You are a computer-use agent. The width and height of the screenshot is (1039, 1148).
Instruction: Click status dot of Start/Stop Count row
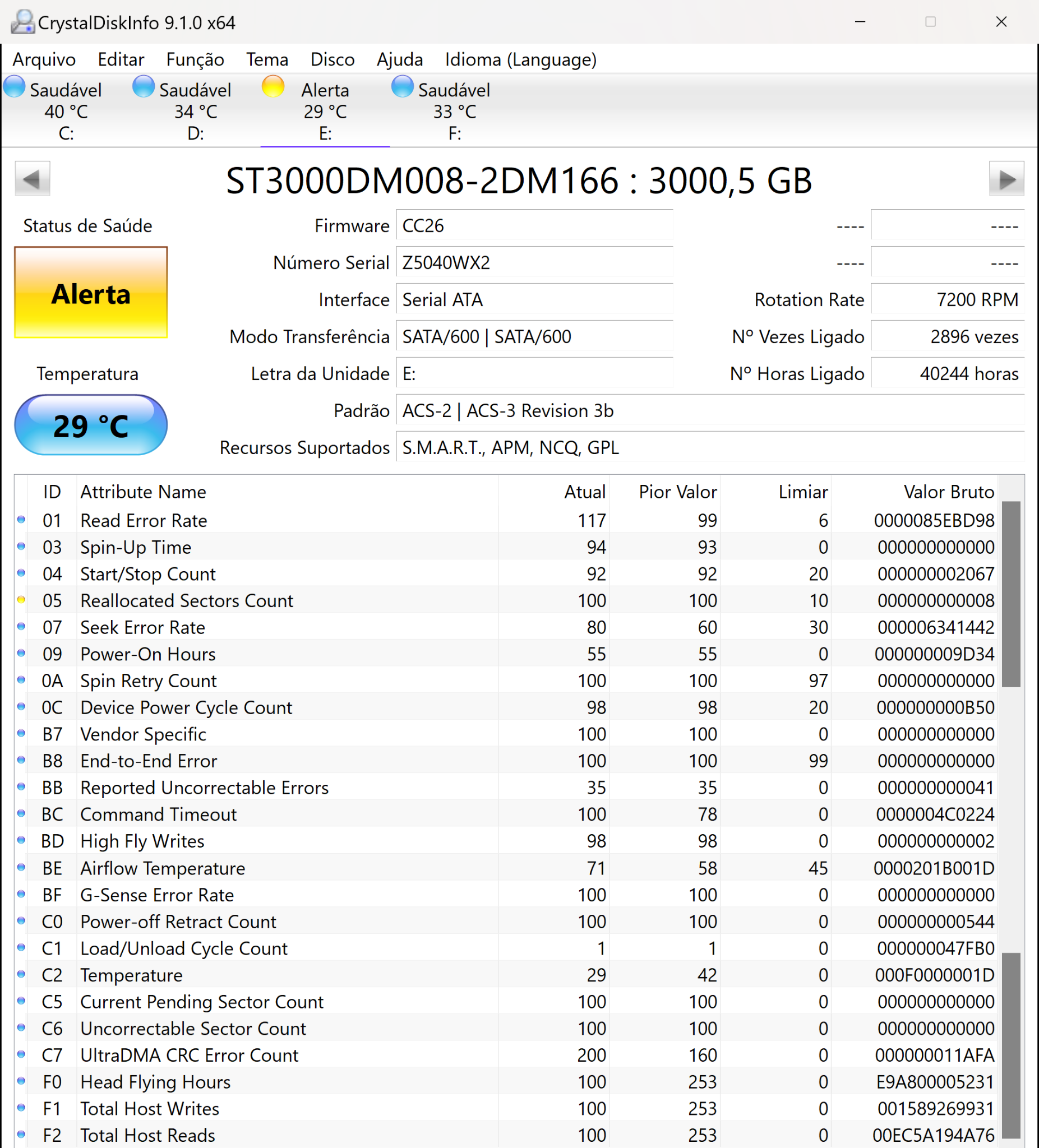click(x=21, y=573)
